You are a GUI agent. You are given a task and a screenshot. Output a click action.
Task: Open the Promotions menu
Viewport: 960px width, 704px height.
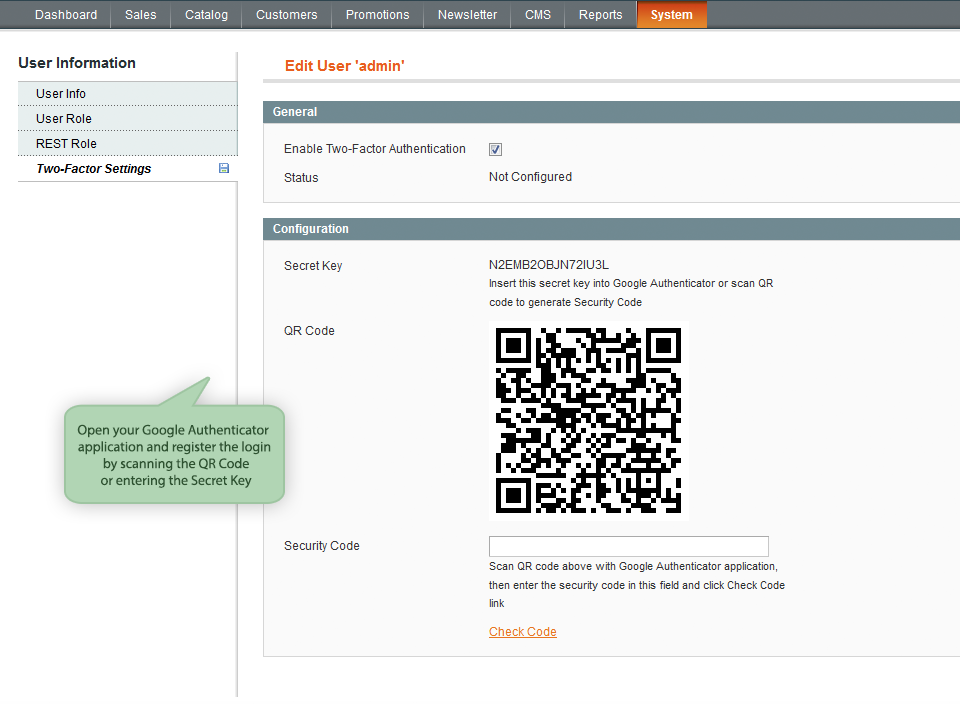click(x=377, y=15)
